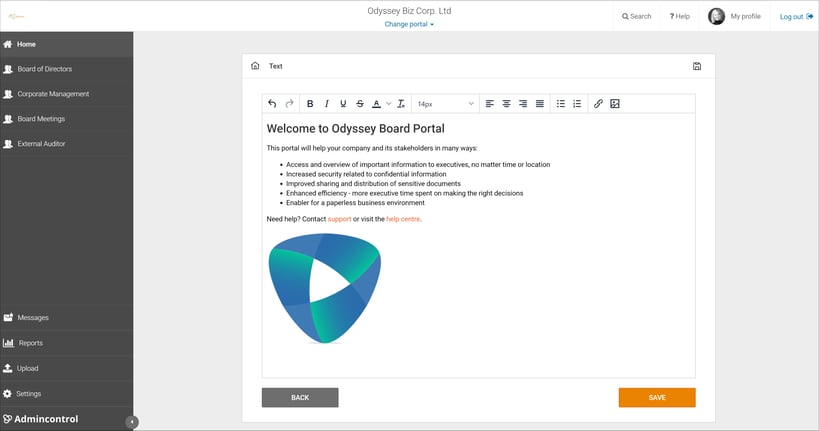This screenshot has height=431, width=819.
Task: Toggle bold formatting
Action: (310, 103)
